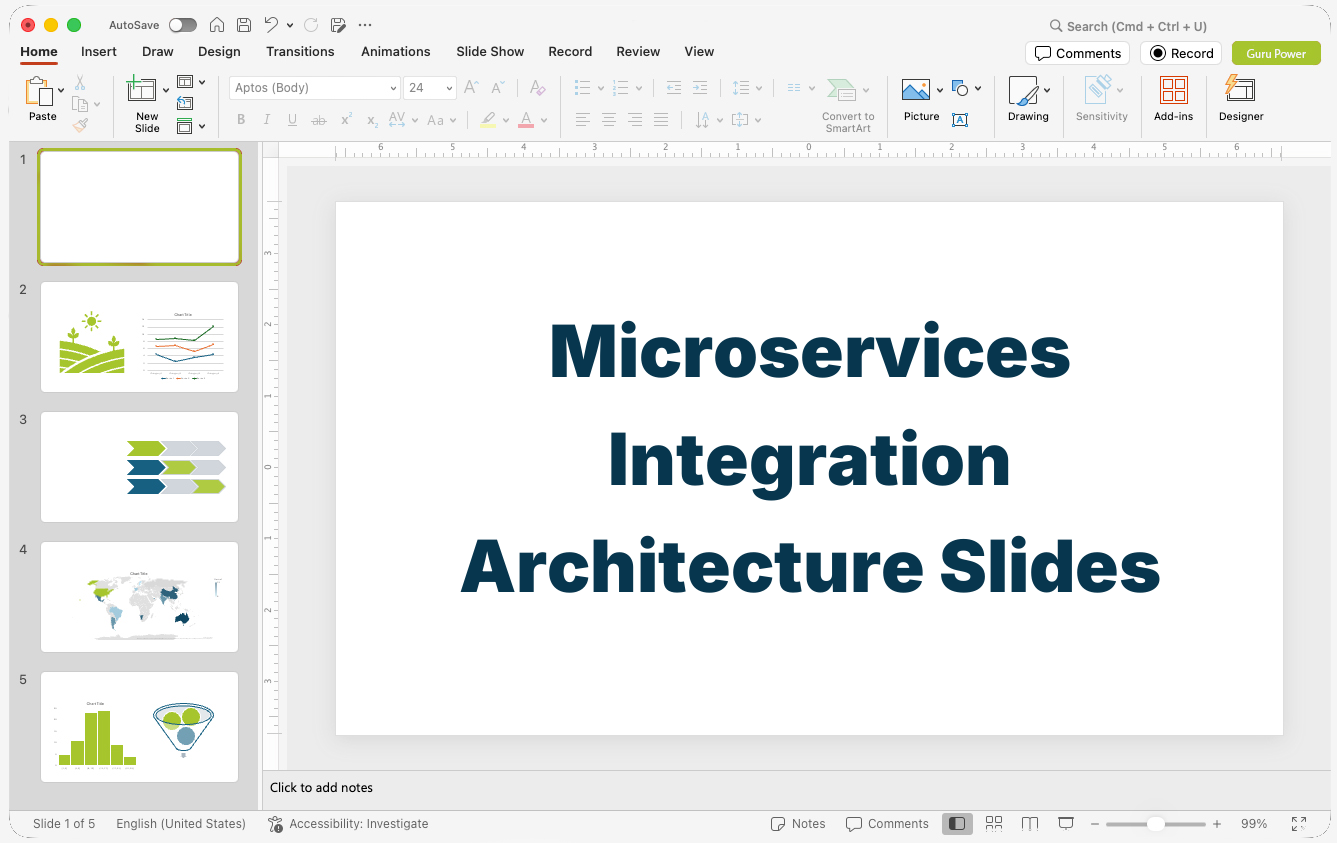This screenshot has width=1337, height=843.
Task: Click the Paste clipboard icon
Action: point(40,92)
